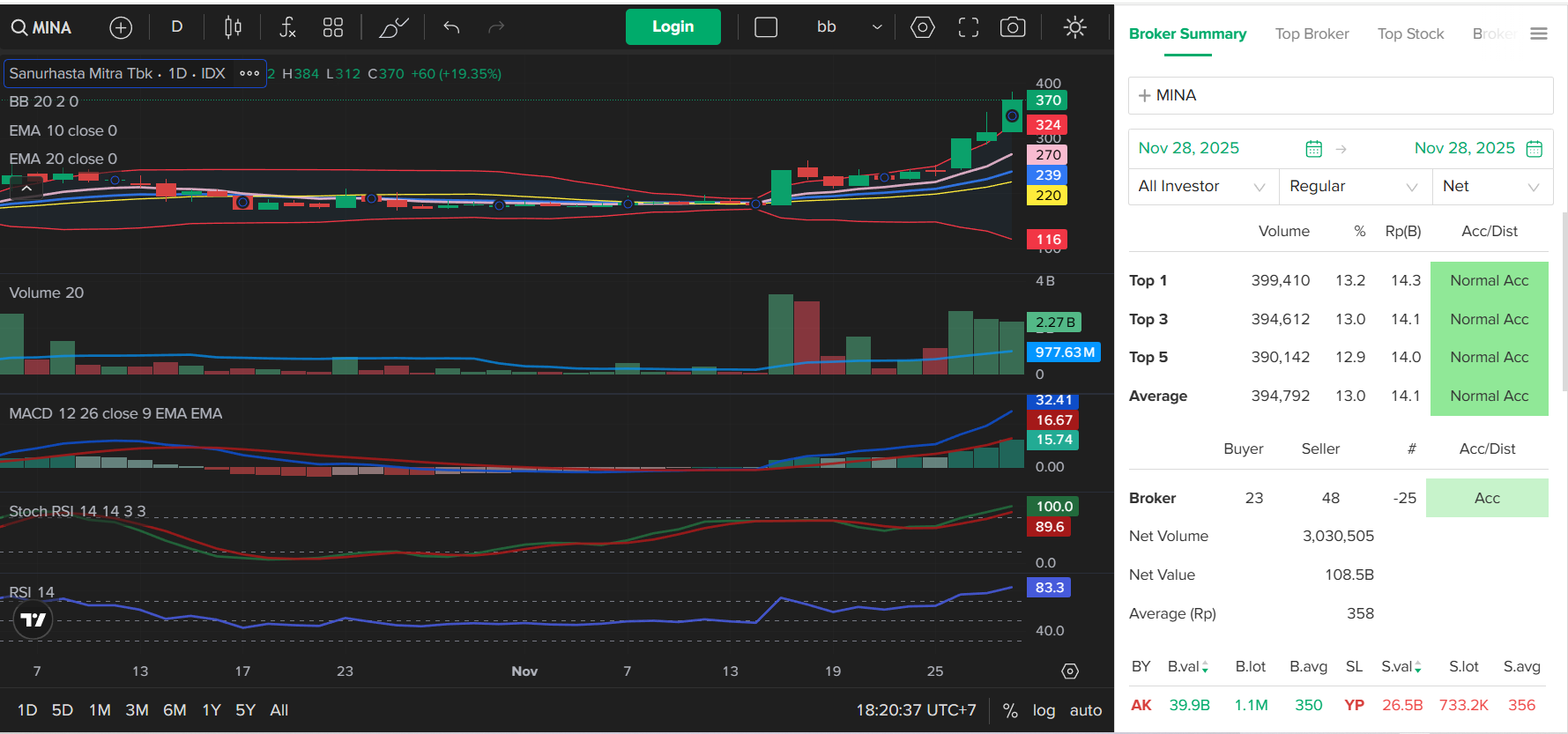Click the EMA 20 close 0 label
Image resolution: width=1568 pixels, height=734 pixels.
click(63, 159)
